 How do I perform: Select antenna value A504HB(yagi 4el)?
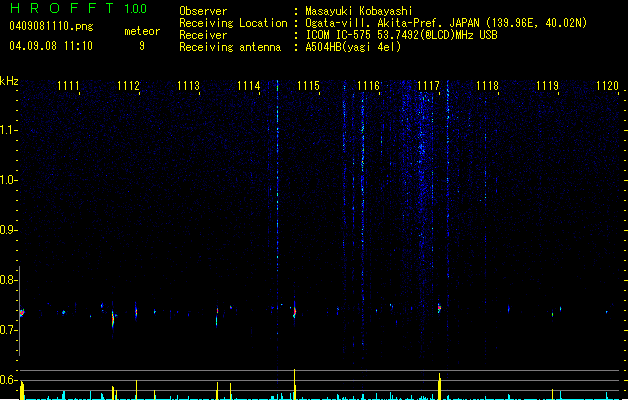353,47
